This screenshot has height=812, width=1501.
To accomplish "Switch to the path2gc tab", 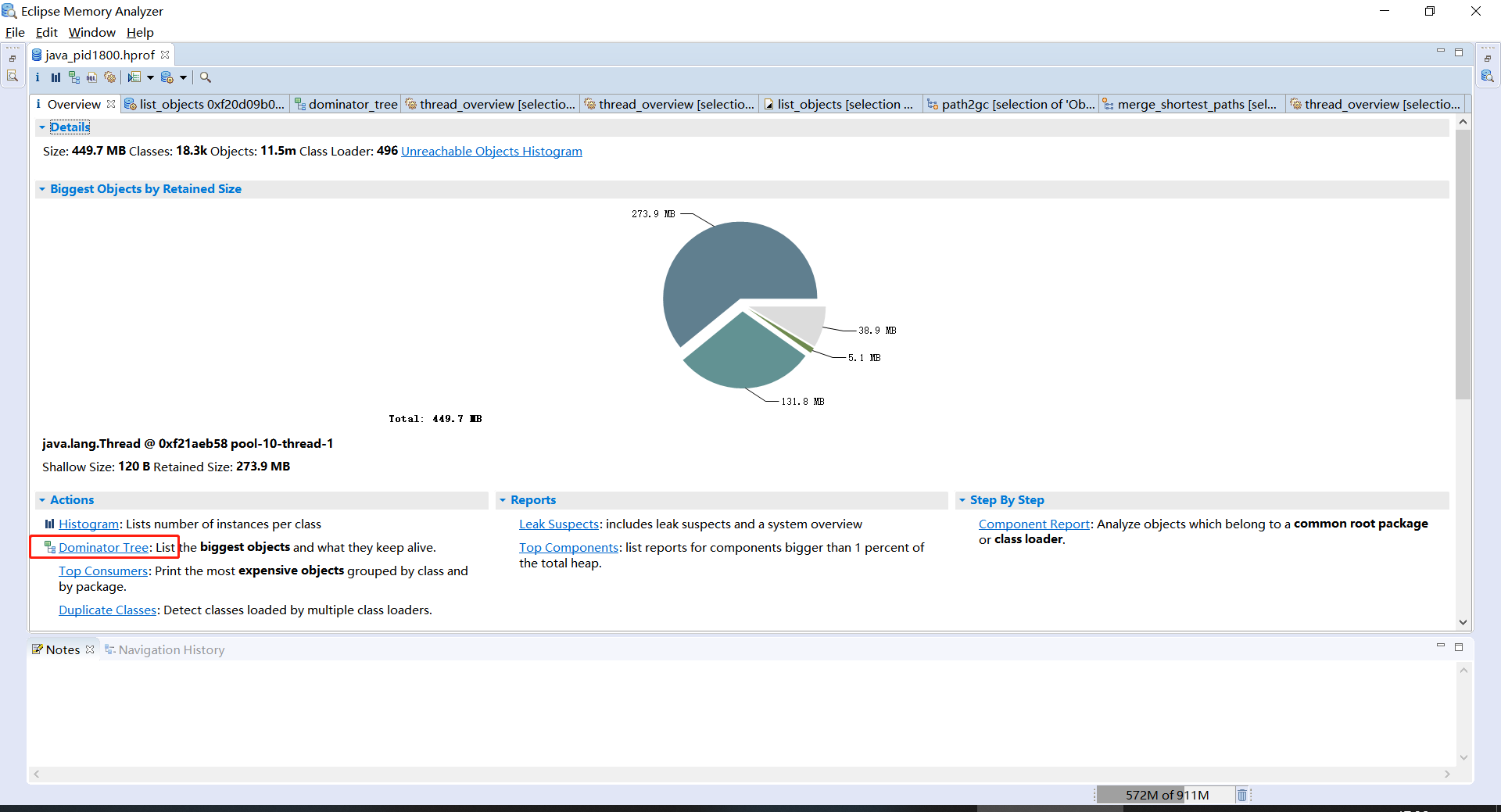I will [1011, 104].
